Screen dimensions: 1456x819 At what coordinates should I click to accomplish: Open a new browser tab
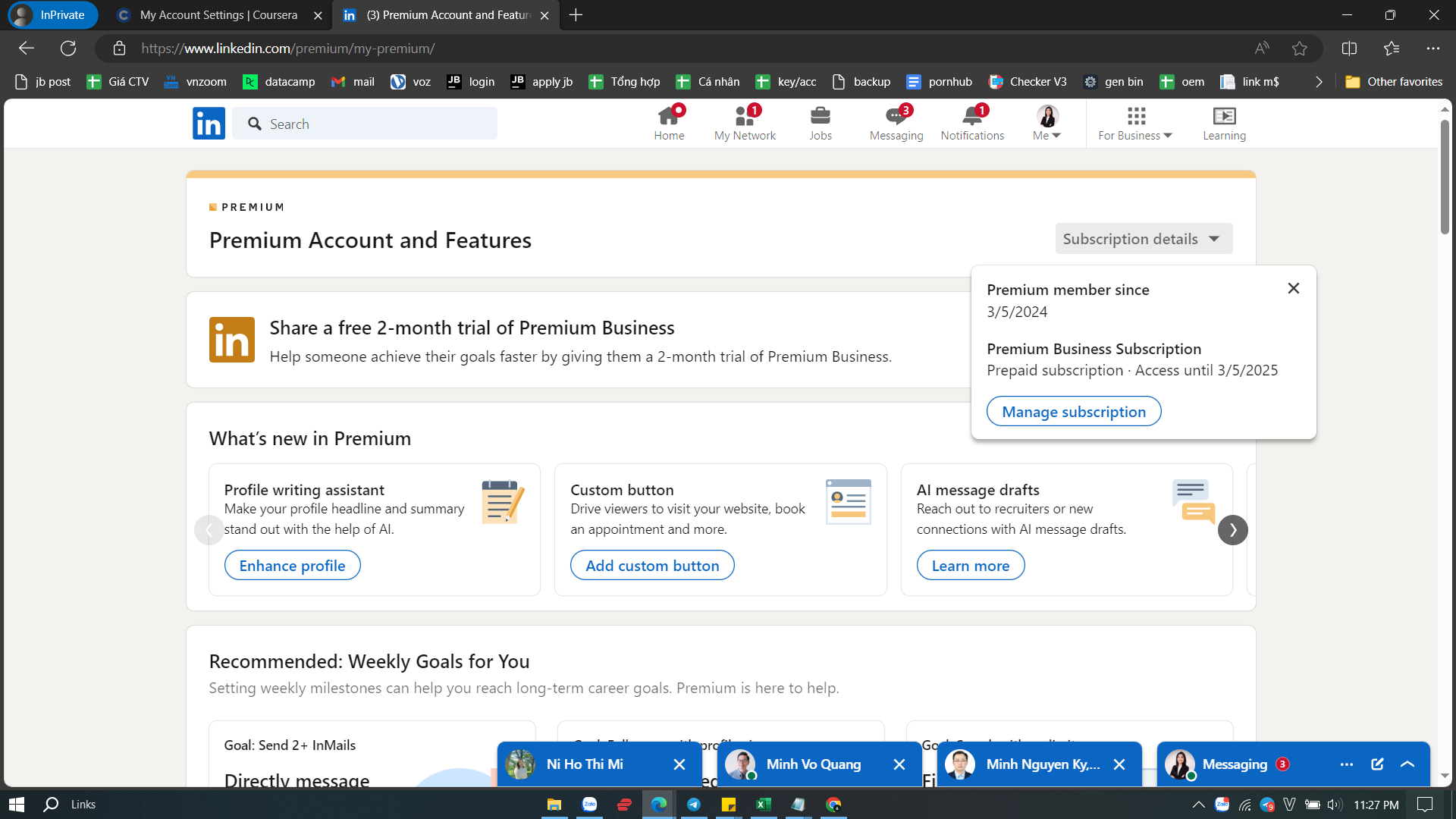(576, 15)
